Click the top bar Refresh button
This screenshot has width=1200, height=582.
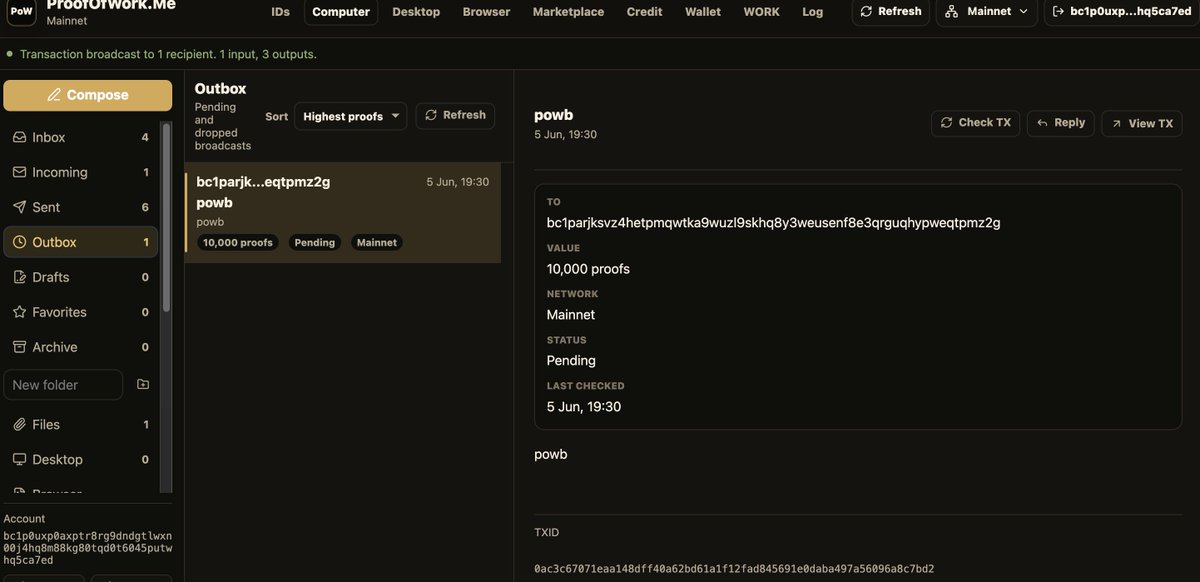(890, 12)
